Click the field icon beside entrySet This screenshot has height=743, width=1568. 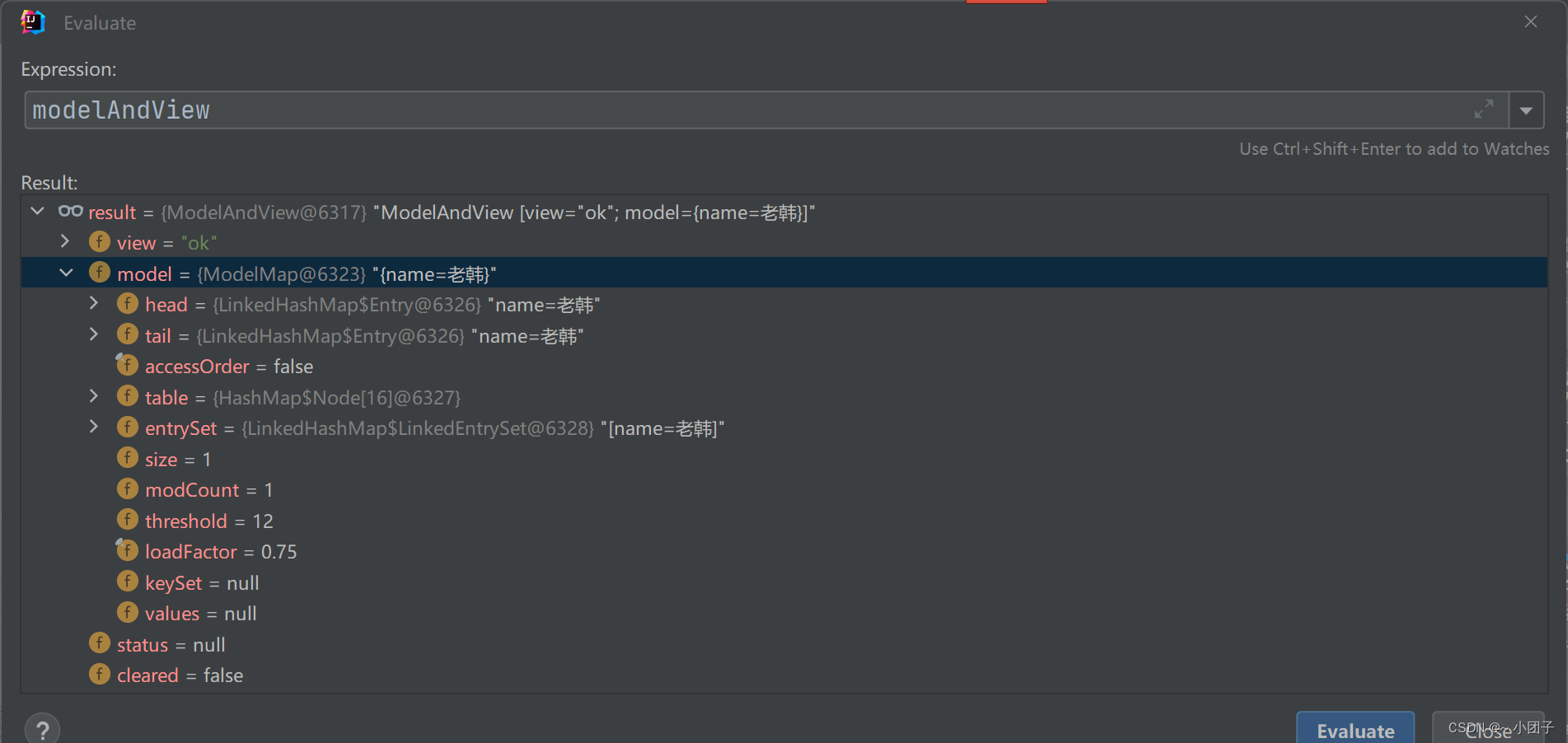[128, 428]
